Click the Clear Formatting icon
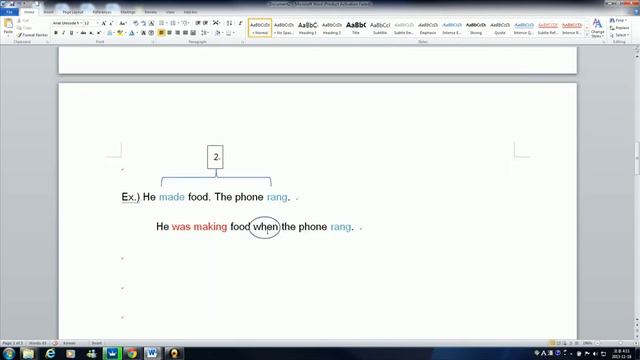 (x=136, y=23)
